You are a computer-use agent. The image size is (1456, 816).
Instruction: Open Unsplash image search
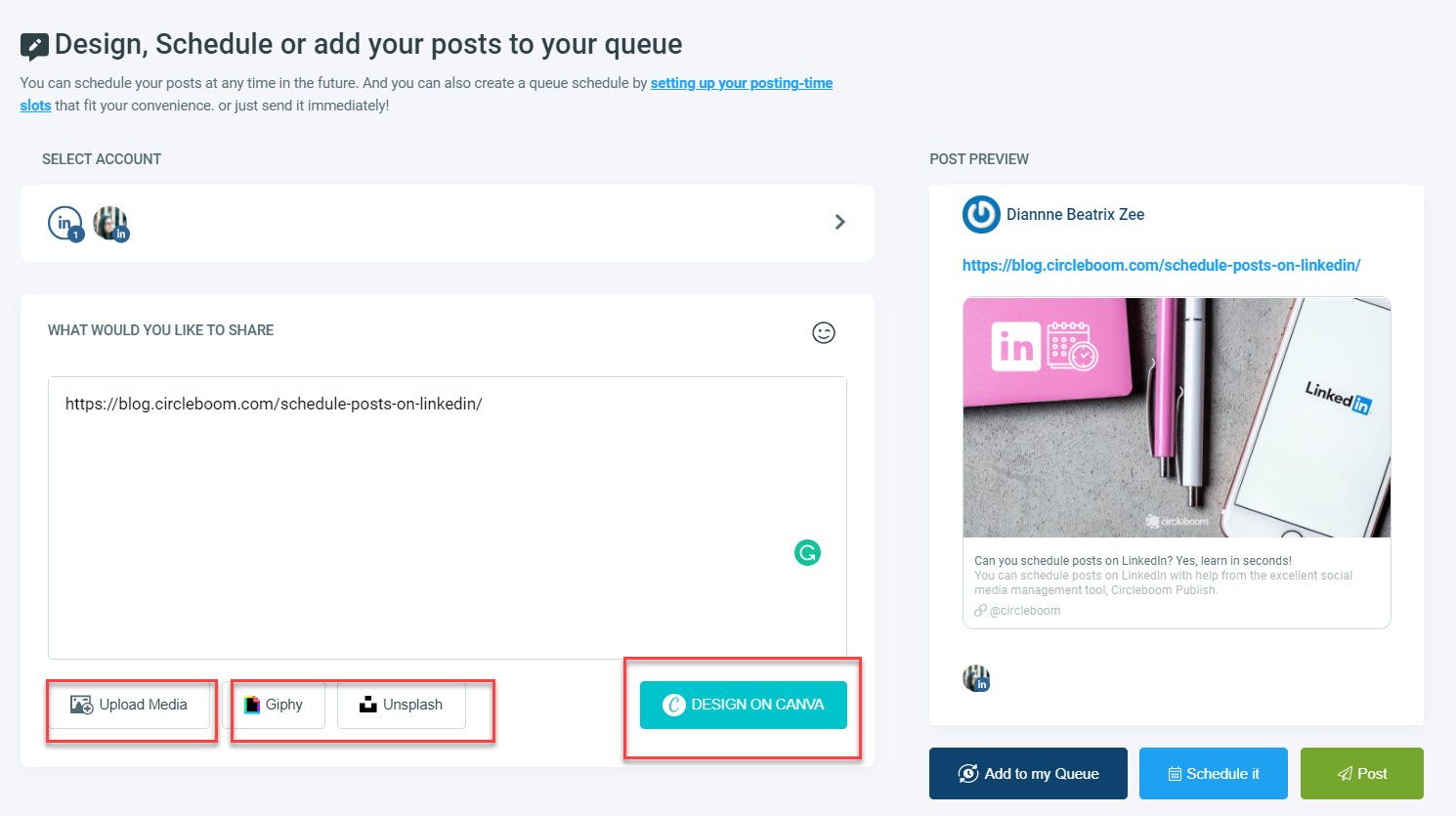click(x=400, y=704)
